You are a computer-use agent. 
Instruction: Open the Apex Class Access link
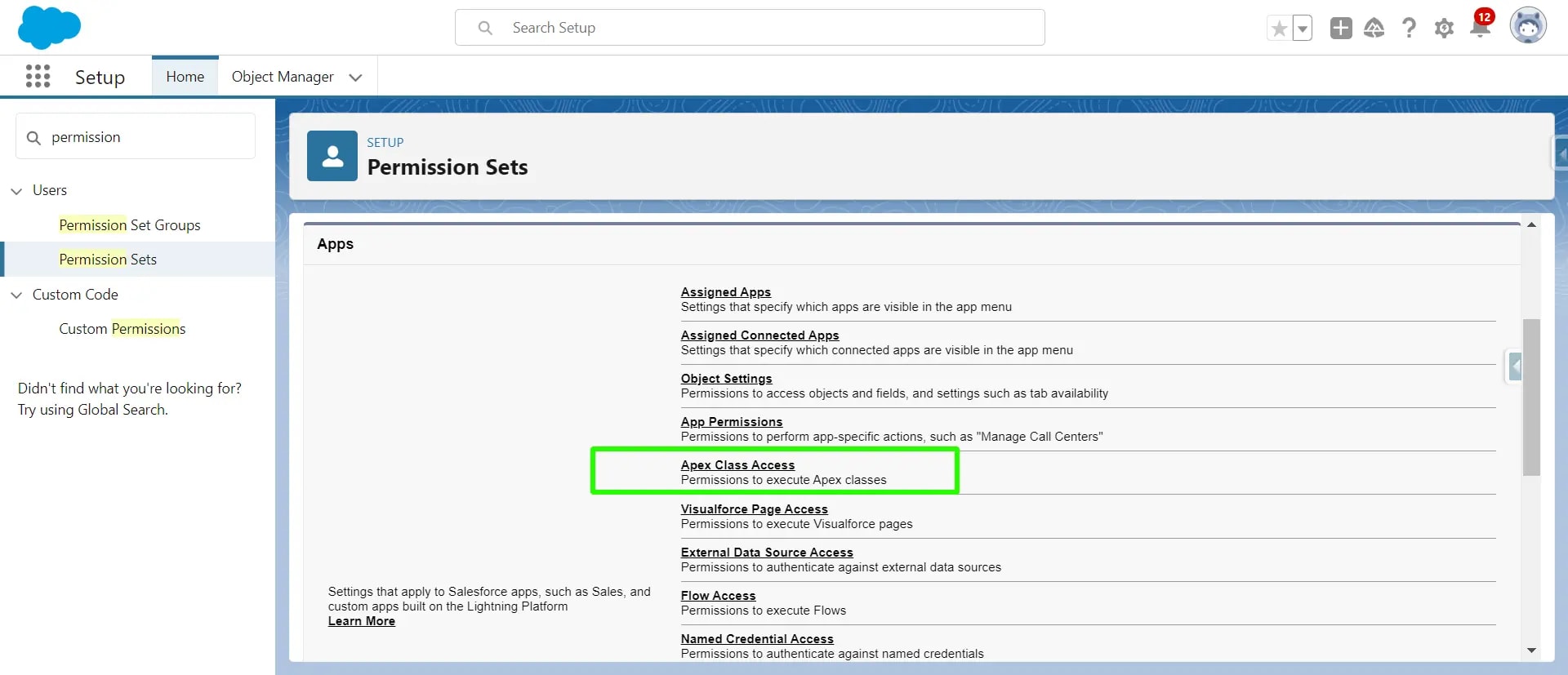point(737,465)
